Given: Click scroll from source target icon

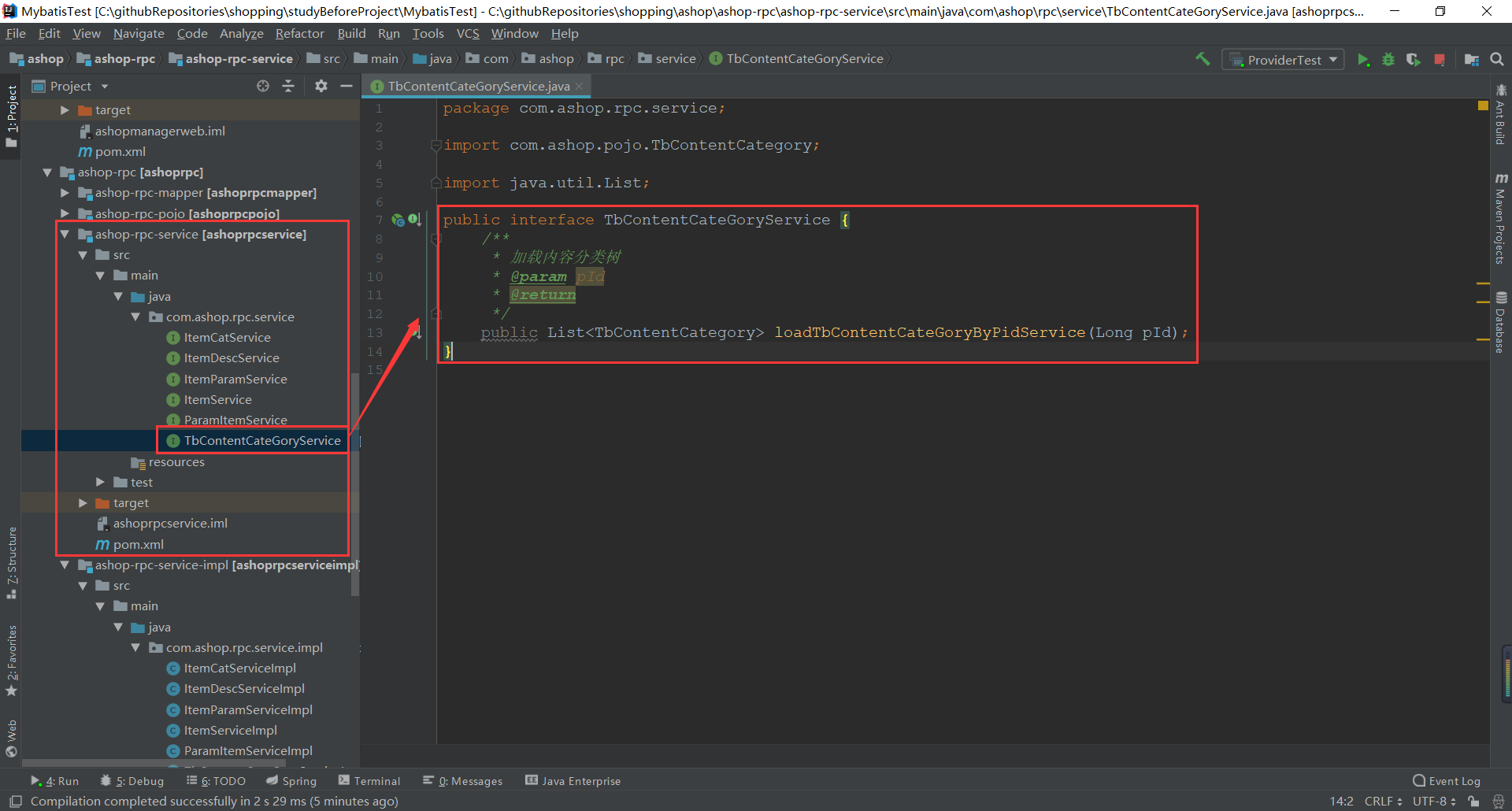Looking at the screenshot, I should tap(263, 86).
